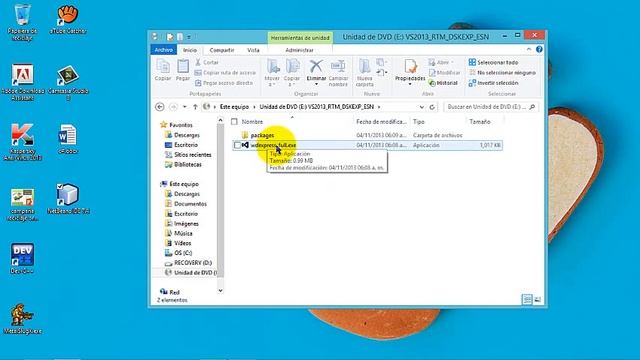Open the Propiedades ribbon icon
The width and height of the screenshot is (640, 360).
tap(410, 67)
